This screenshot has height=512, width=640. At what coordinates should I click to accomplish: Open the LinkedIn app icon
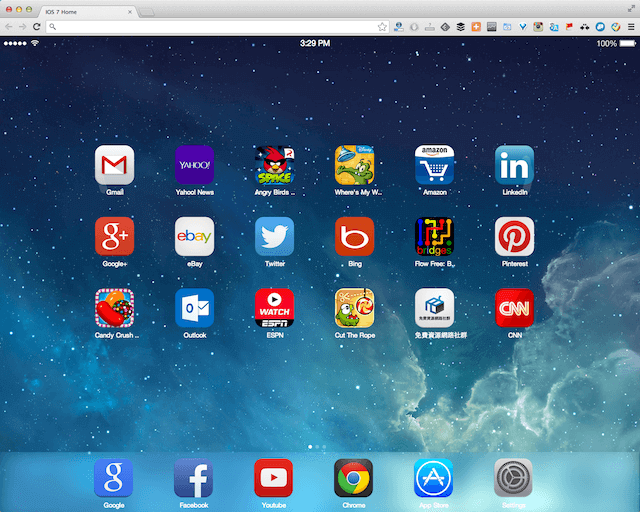514,165
